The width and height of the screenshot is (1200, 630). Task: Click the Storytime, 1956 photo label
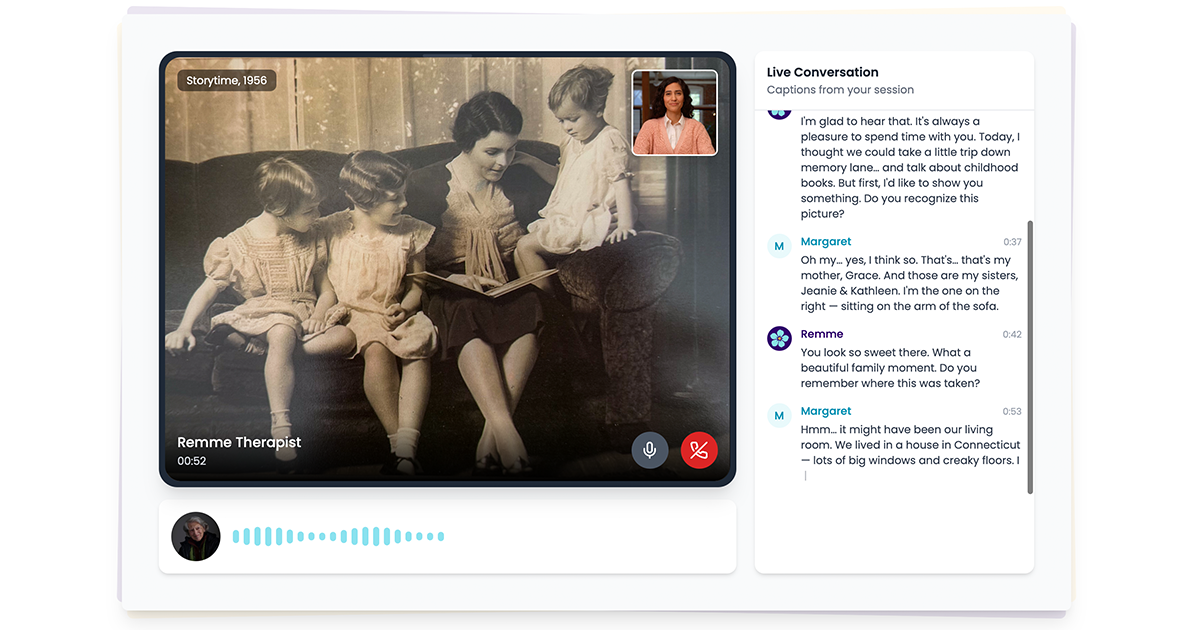[x=226, y=79]
